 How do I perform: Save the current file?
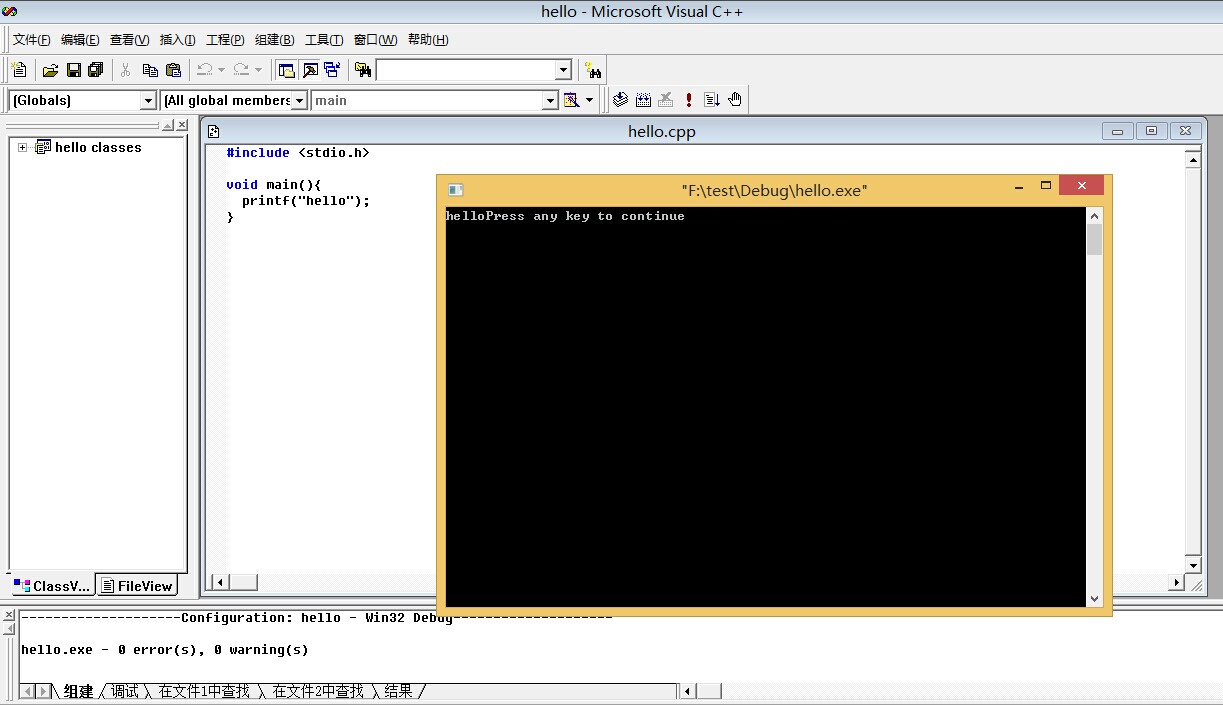click(73, 70)
